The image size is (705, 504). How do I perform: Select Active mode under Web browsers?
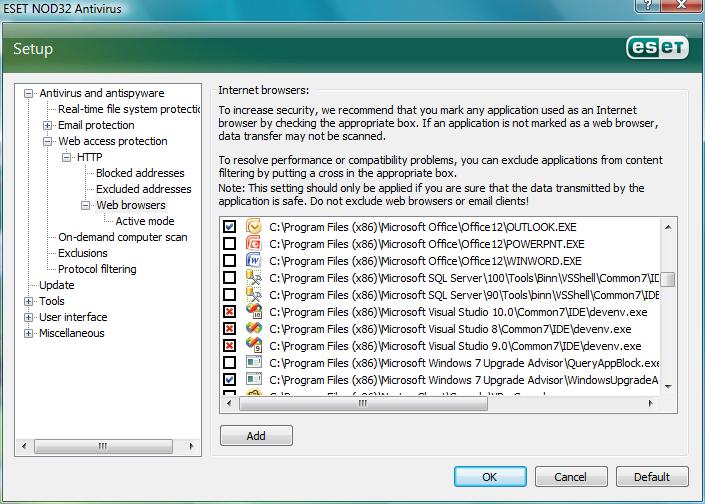pyautogui.click(x=145, y=221)
